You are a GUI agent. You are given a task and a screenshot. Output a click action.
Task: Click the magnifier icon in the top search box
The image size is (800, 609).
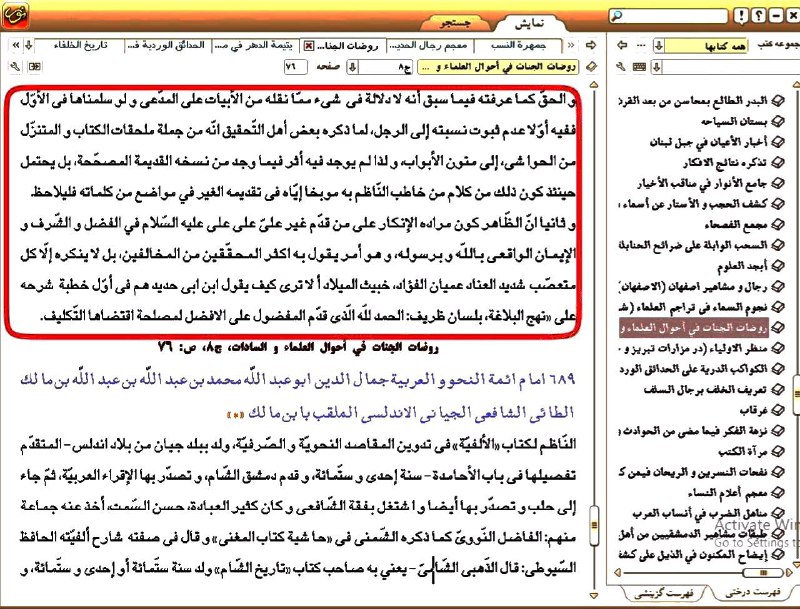[617, 15]
